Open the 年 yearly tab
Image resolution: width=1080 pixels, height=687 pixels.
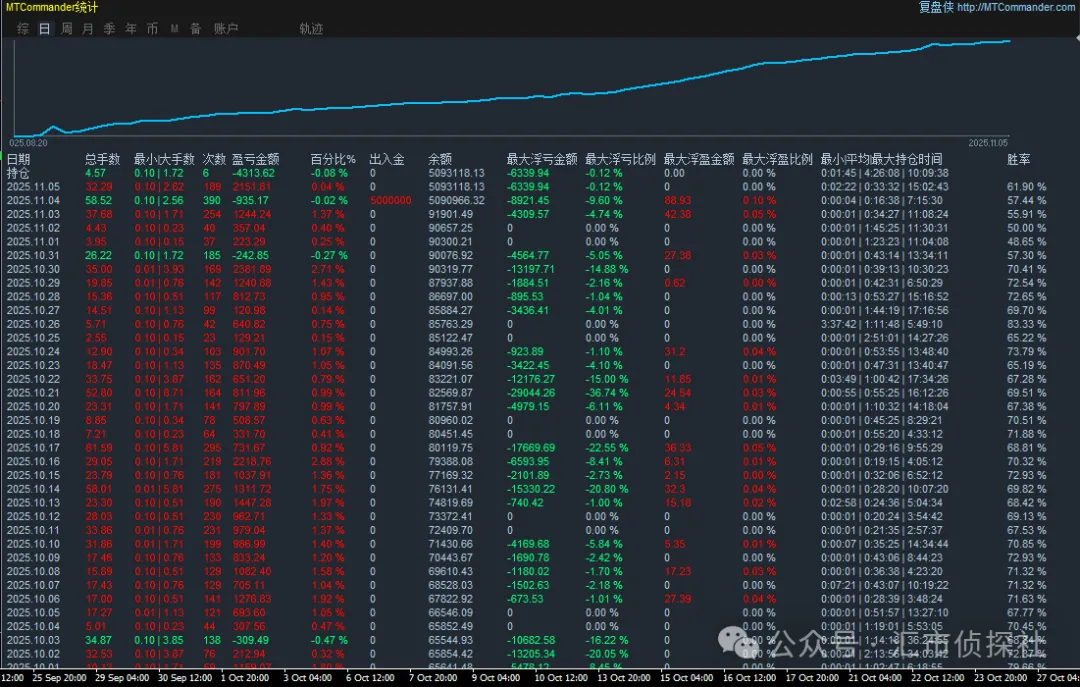(x=131, y=29)
